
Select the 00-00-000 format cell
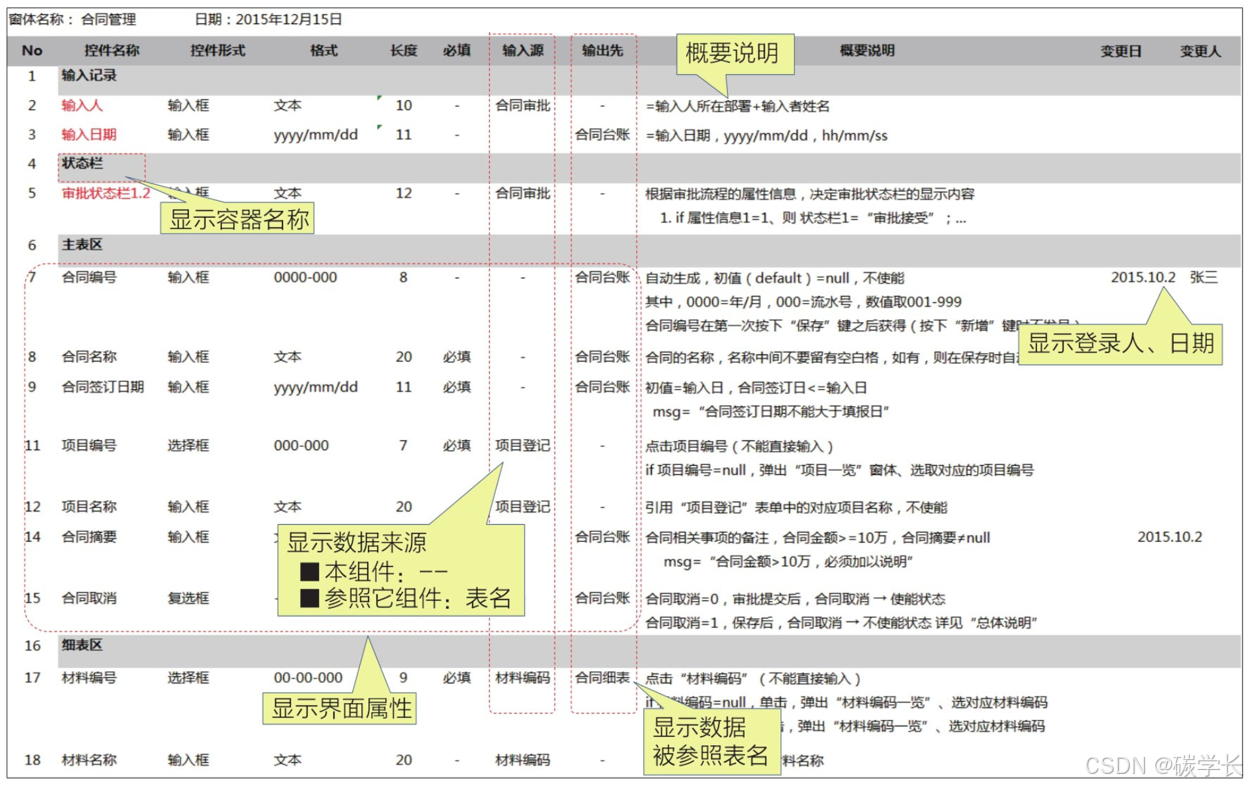308,677
